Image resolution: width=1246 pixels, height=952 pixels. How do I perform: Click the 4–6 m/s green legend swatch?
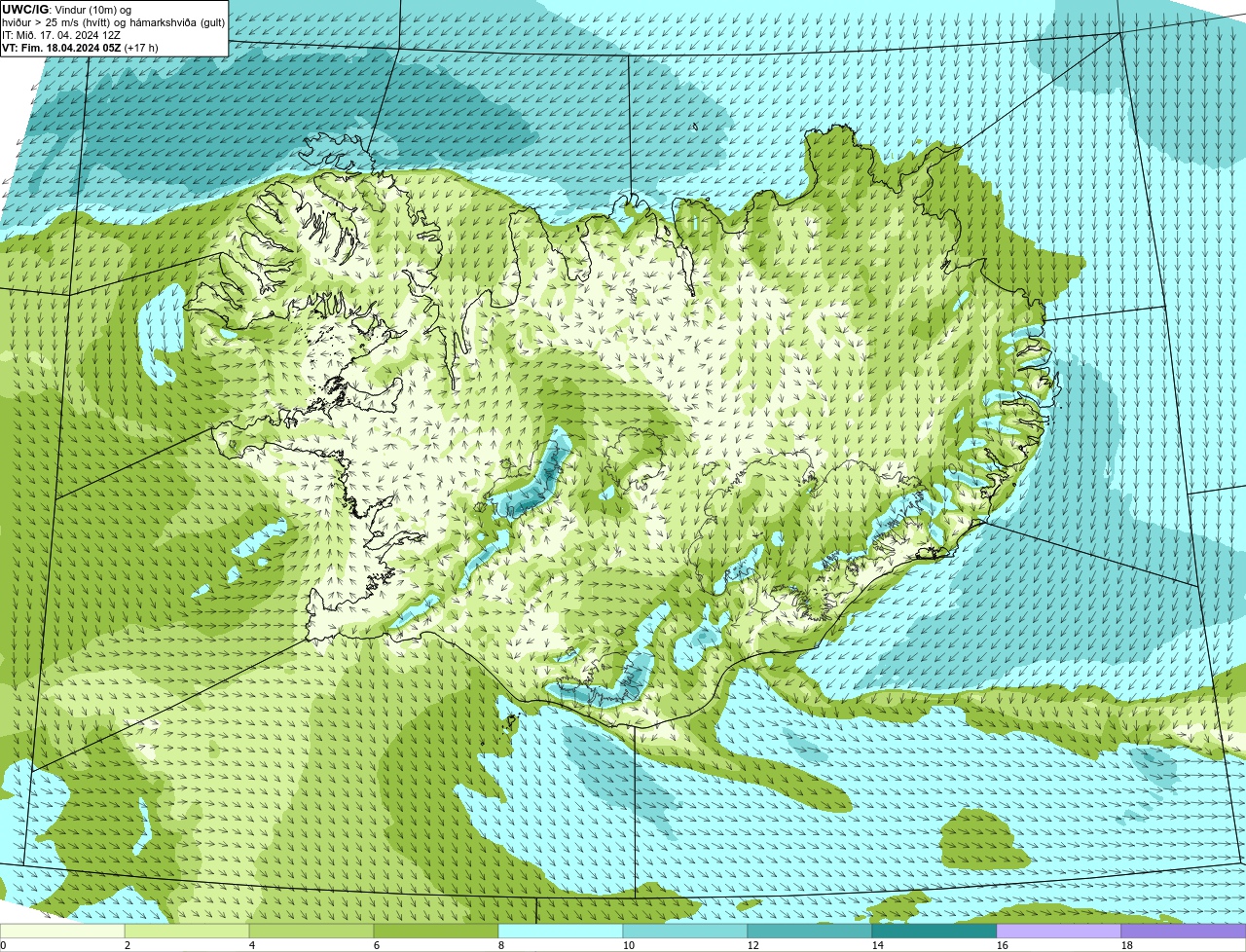[x=311, y=931]
